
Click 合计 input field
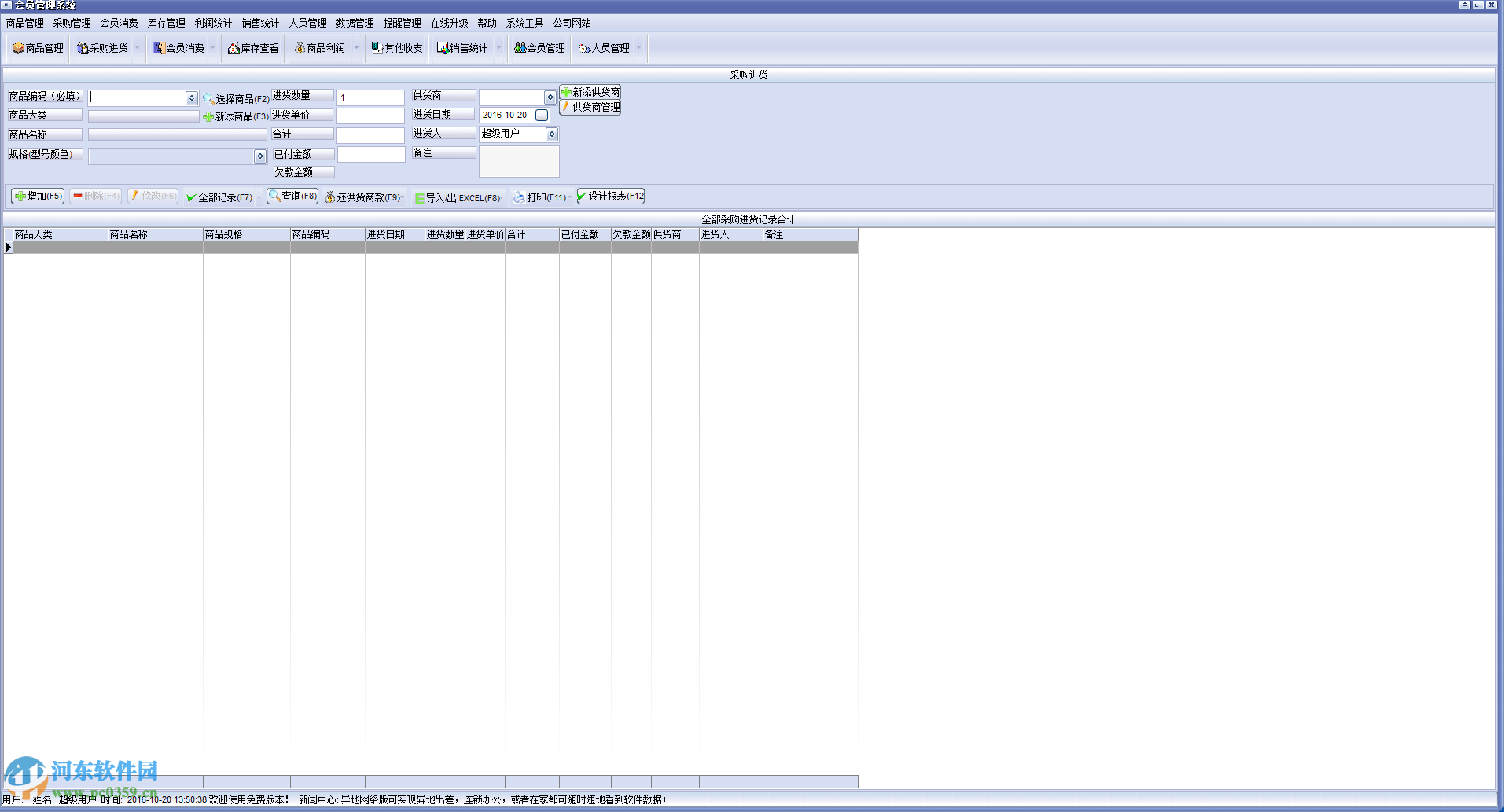371,135
